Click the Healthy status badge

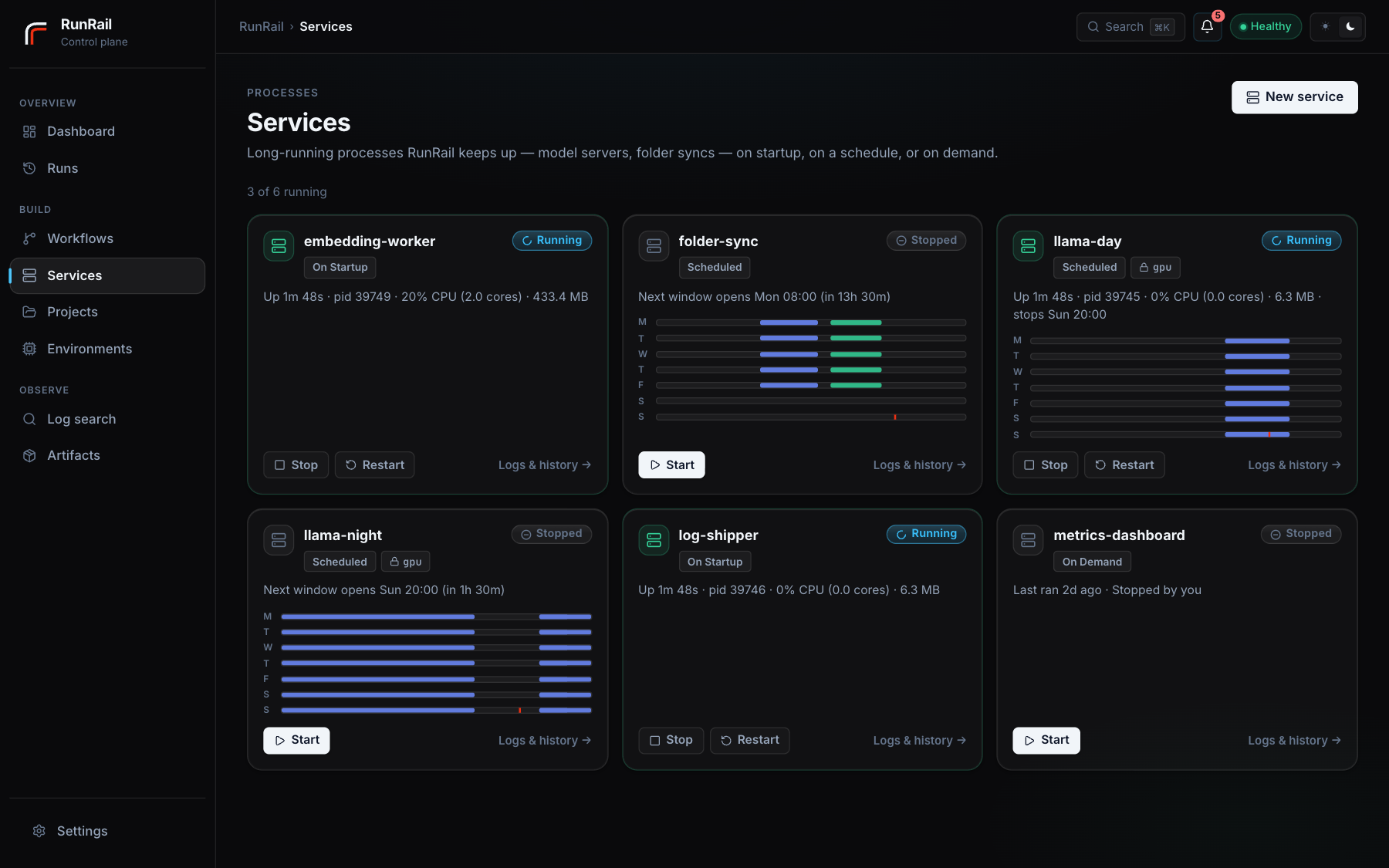coord(1266,27)
